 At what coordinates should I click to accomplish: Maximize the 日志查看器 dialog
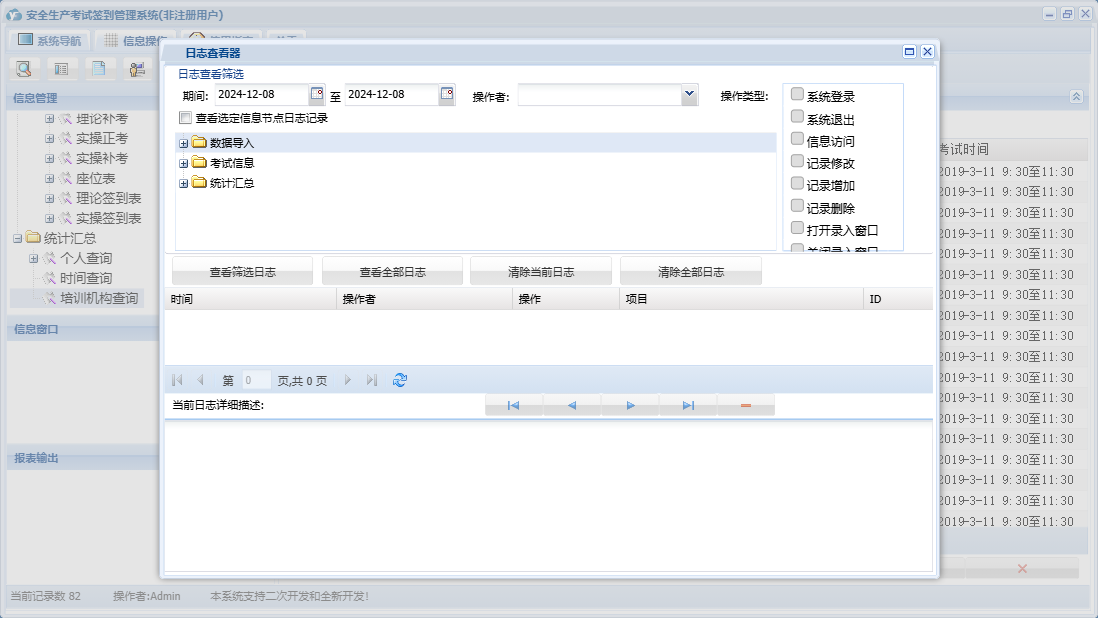pyautogui.click(x=909, y=52)
